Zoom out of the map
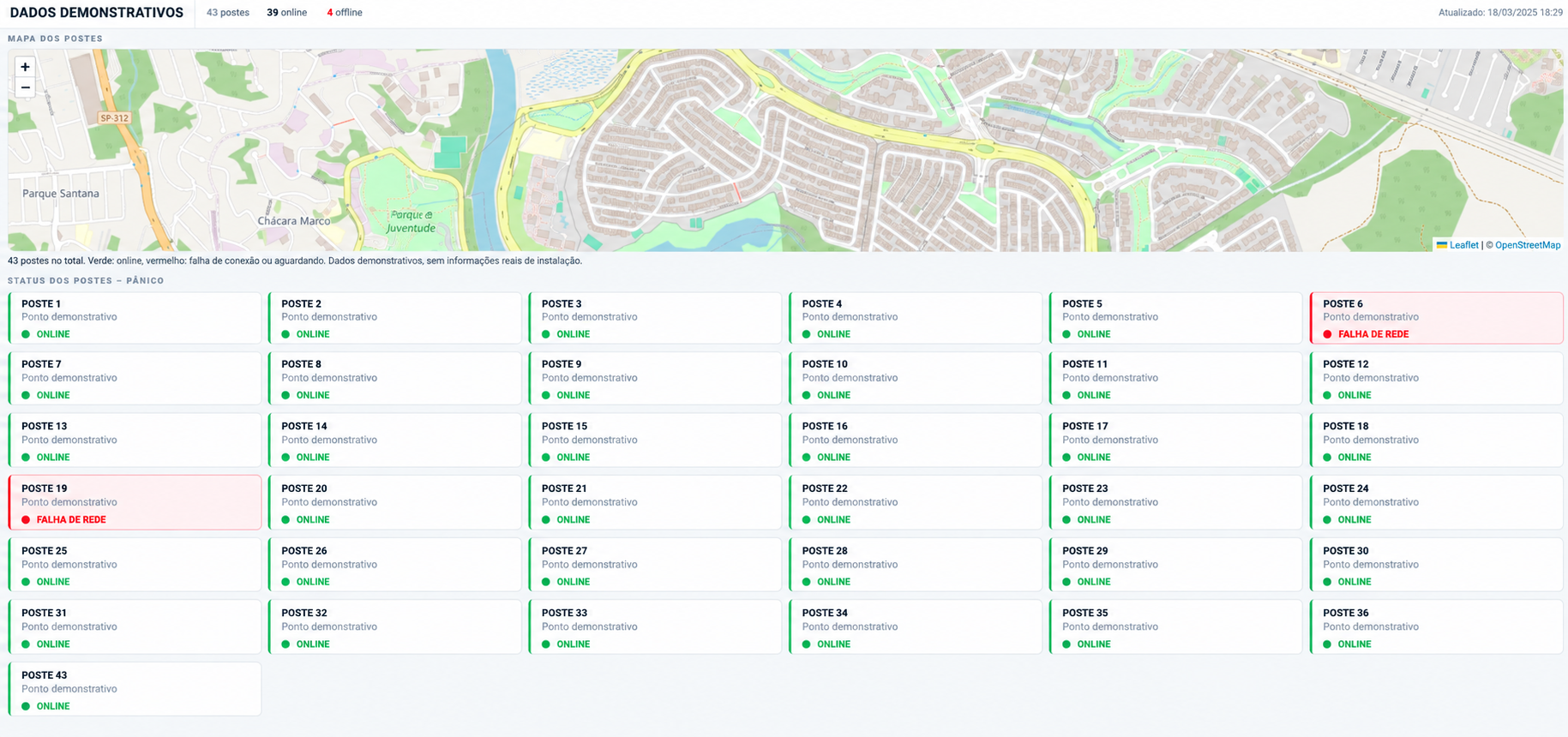 tap(25, 87)
